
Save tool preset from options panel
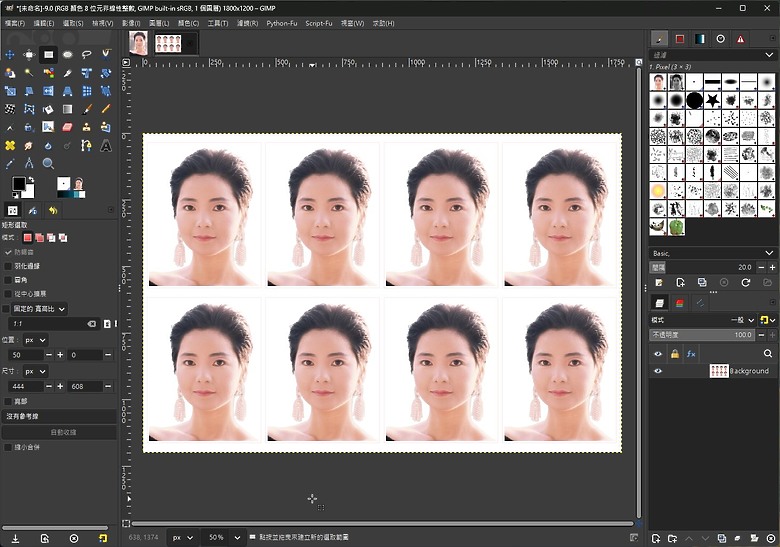pos(15,539)
